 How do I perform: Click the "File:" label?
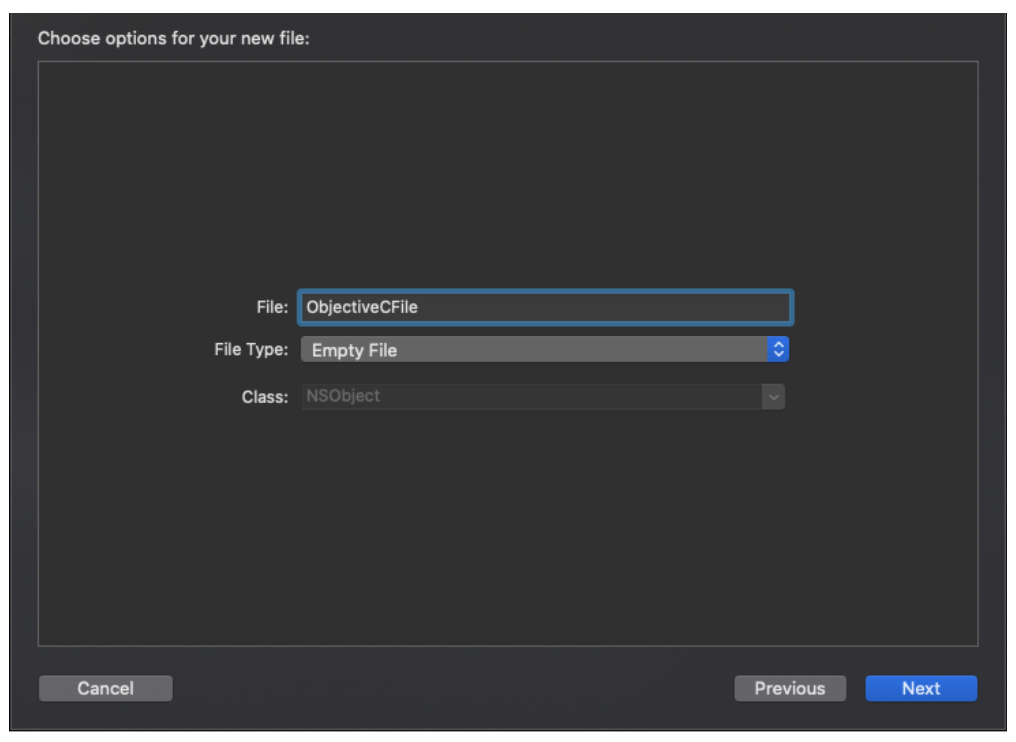pos(272,307)
